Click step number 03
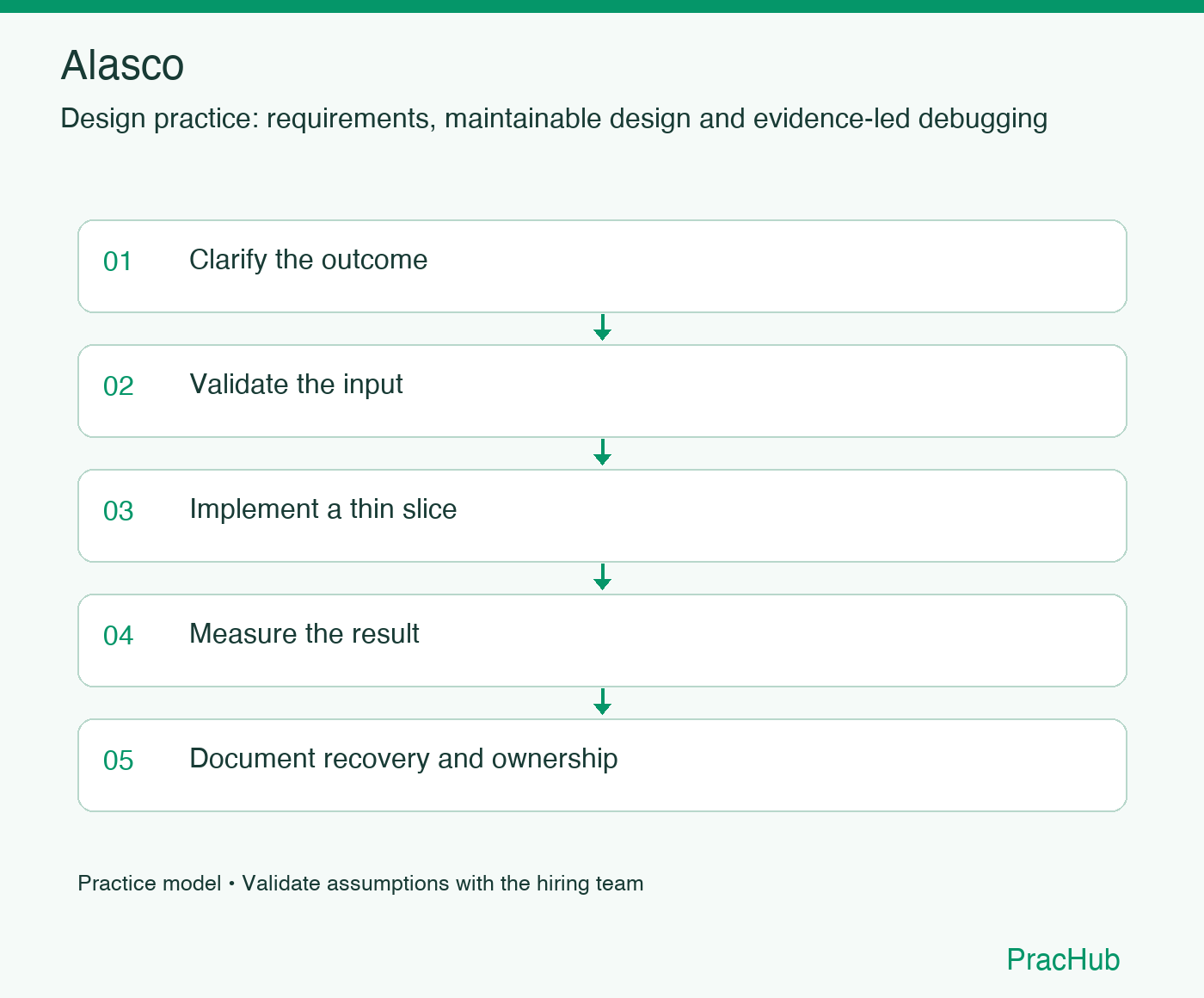This screenshot has height=998, width=1204. [x=118, y=511]
